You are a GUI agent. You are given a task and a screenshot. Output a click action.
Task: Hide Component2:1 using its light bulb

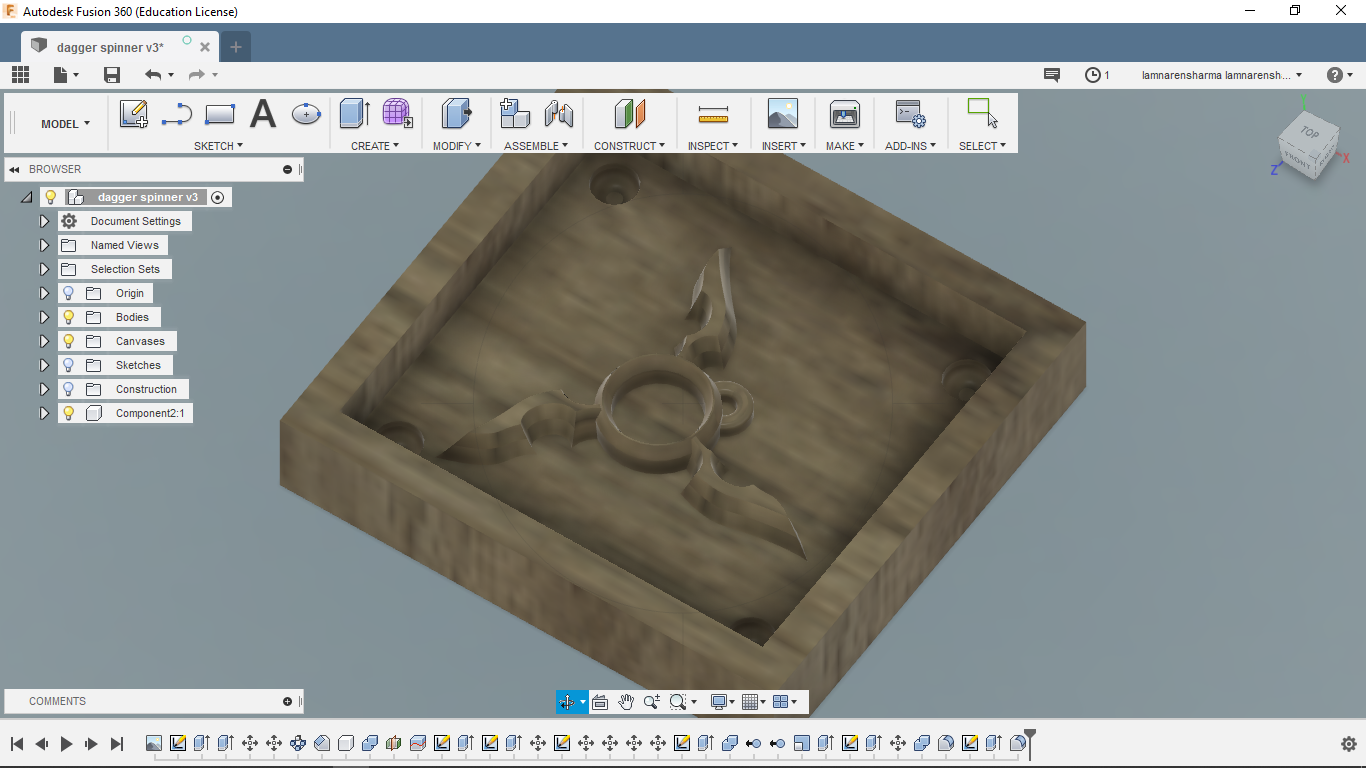coord(68,413)
